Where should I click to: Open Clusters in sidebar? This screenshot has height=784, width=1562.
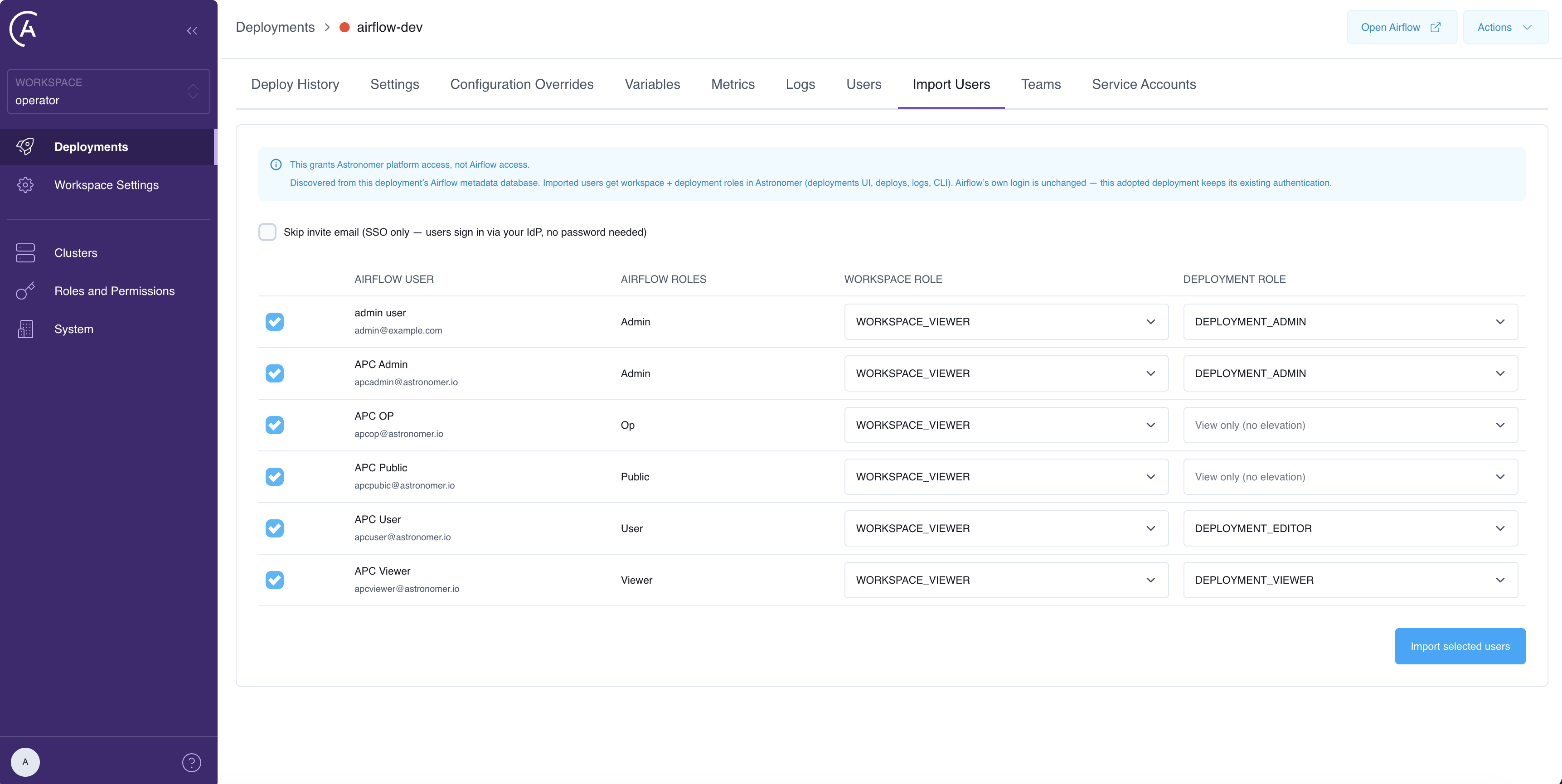pos(108,253)
